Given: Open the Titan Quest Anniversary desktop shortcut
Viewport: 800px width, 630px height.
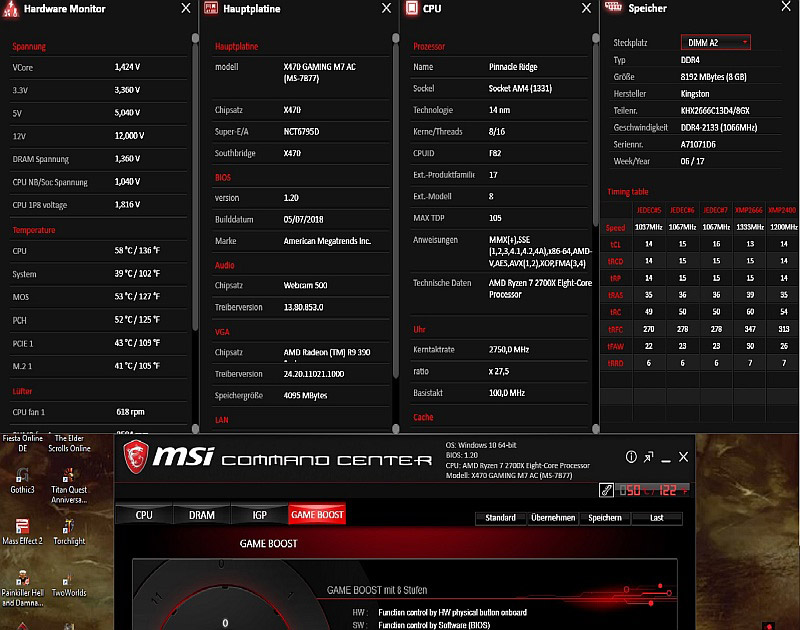Looking at the screenshot, I should point(69,486).
